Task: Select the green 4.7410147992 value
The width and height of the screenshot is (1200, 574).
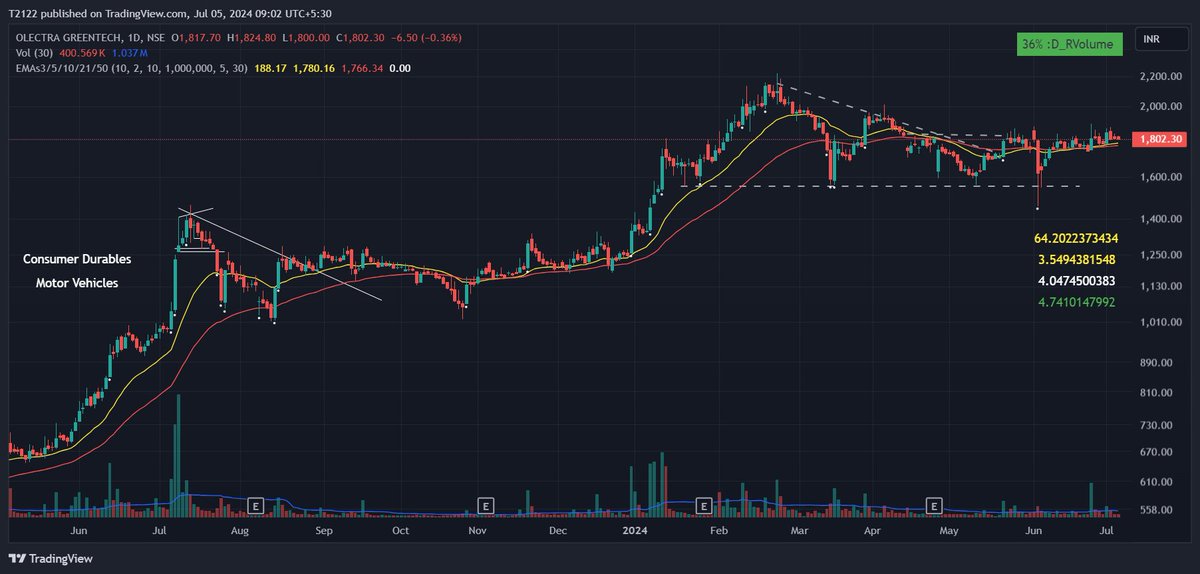Action: point(1078,302)
